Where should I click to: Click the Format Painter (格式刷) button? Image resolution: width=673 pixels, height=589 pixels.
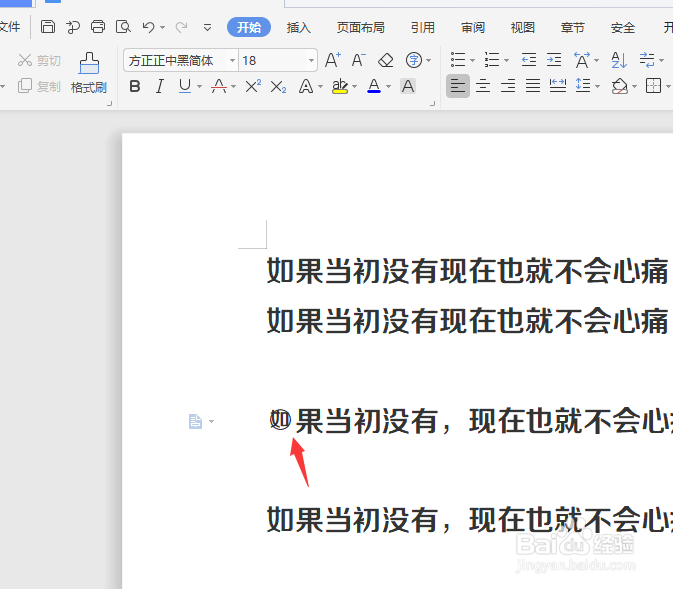coord(89,73)
